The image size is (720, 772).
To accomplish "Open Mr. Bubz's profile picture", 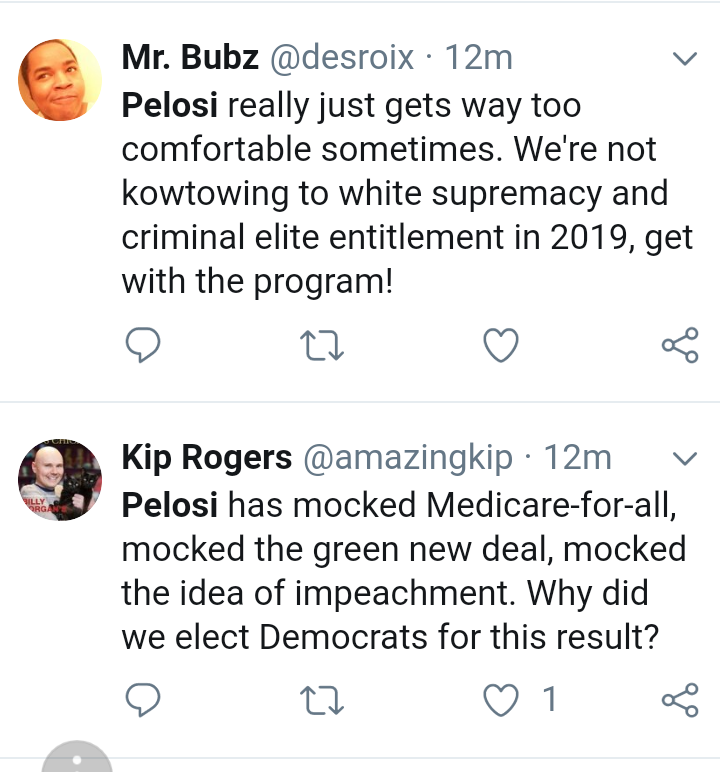I will coord(61,80).
